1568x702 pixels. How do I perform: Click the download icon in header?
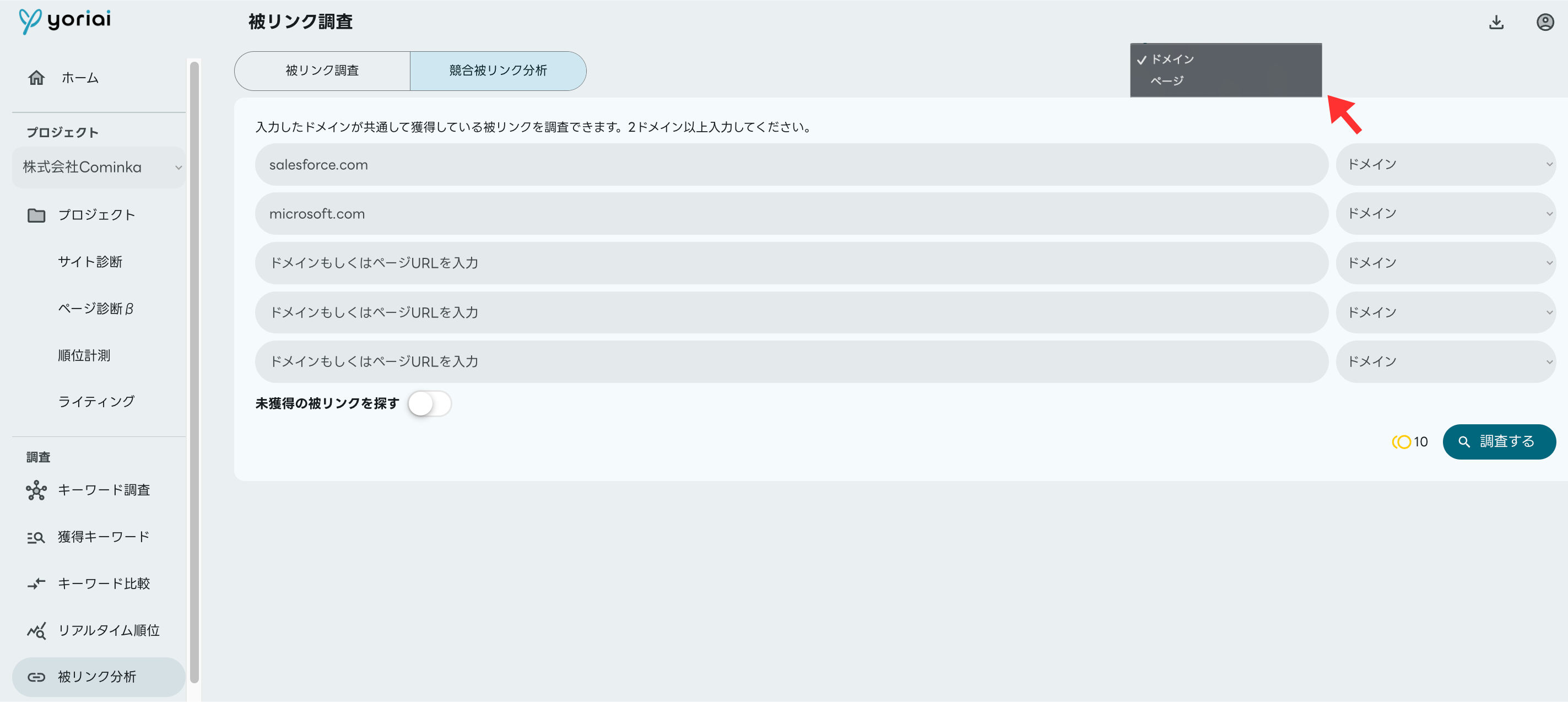coord(1496,23)
